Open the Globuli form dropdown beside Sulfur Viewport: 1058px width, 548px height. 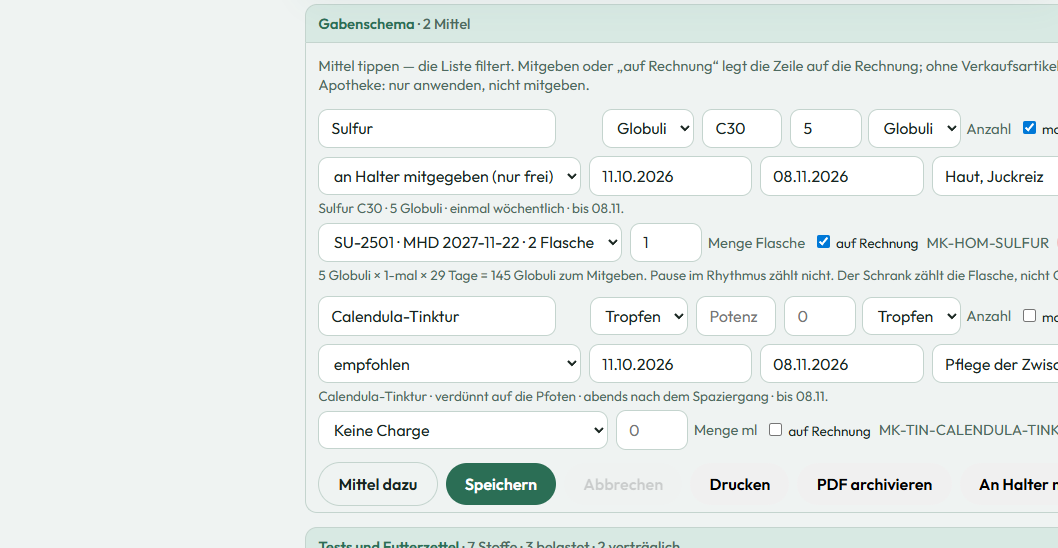[648, 128]
